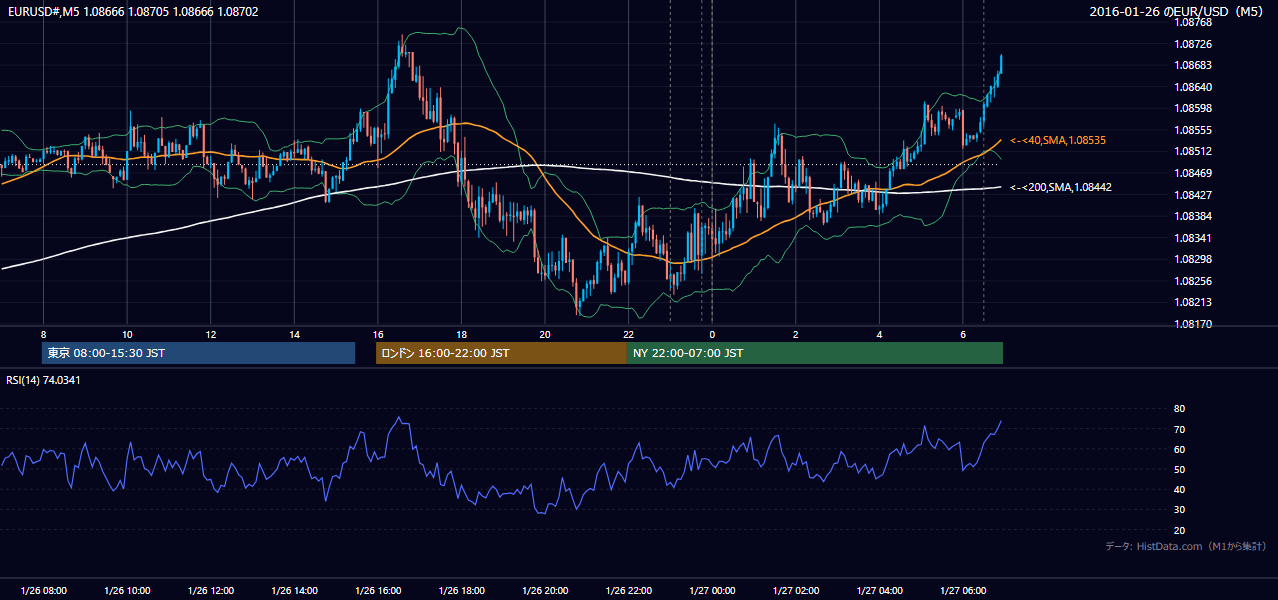Click the NY 22:00-07:00 JST session bar
The width and height of the screenshot is (1278, 600).
(815, 353)
